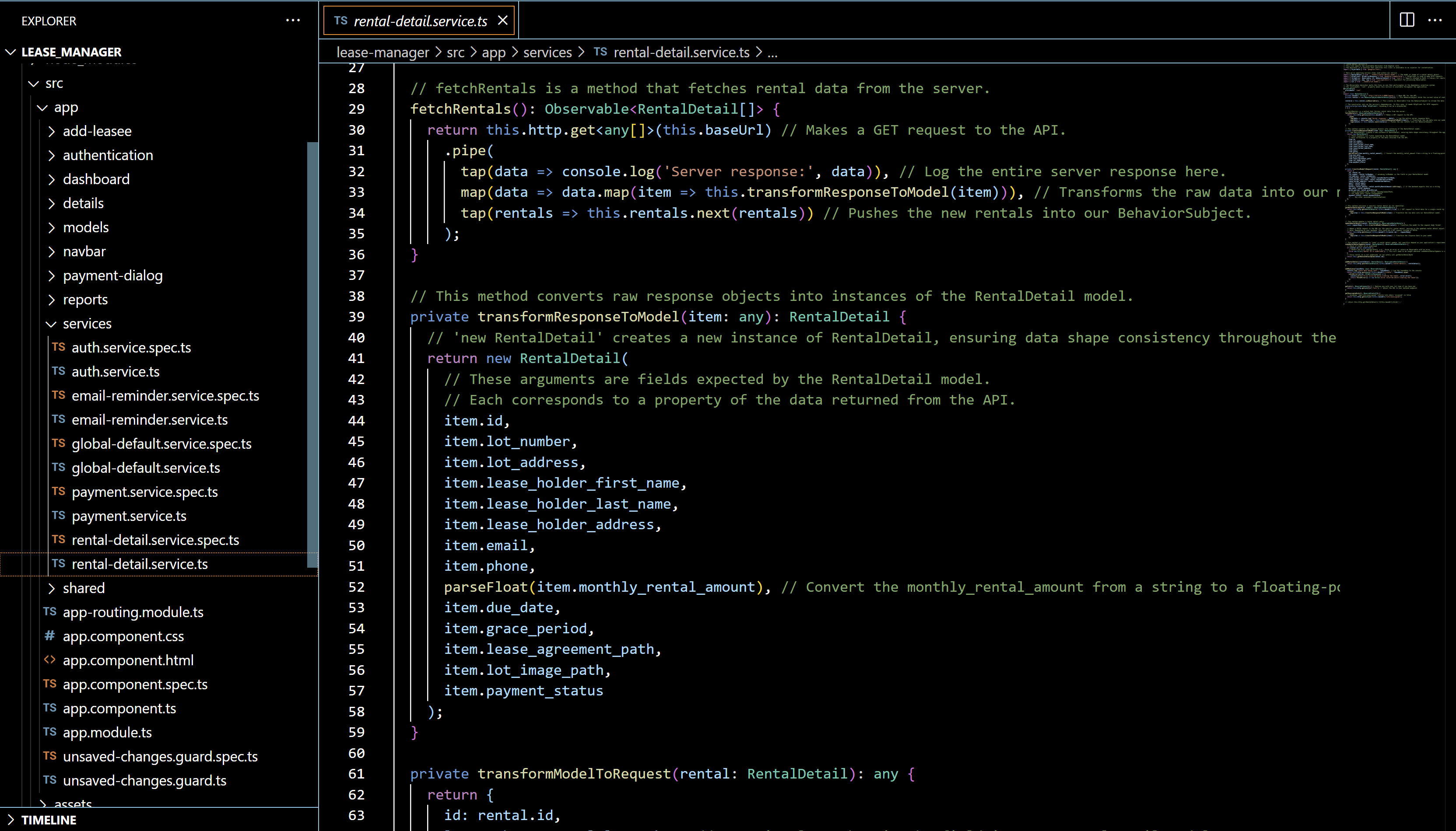Click app breadcrumb segment
This screenshot has height=831, width=1456.
point(493,52)
